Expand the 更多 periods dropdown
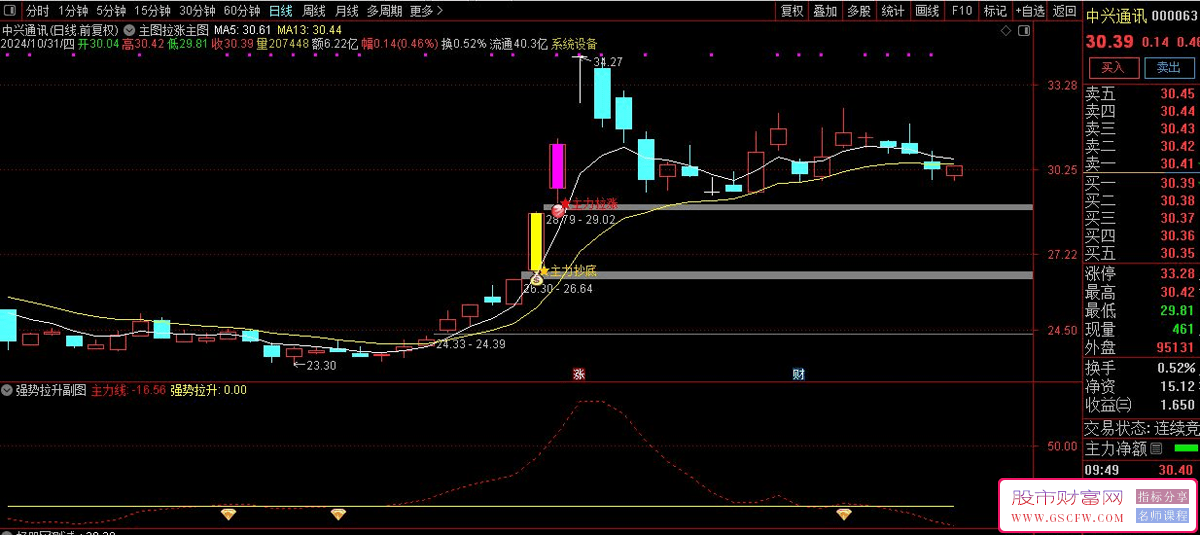Image resolution: width=1200 pixels, height=535 pixels. tap(427, 11)
